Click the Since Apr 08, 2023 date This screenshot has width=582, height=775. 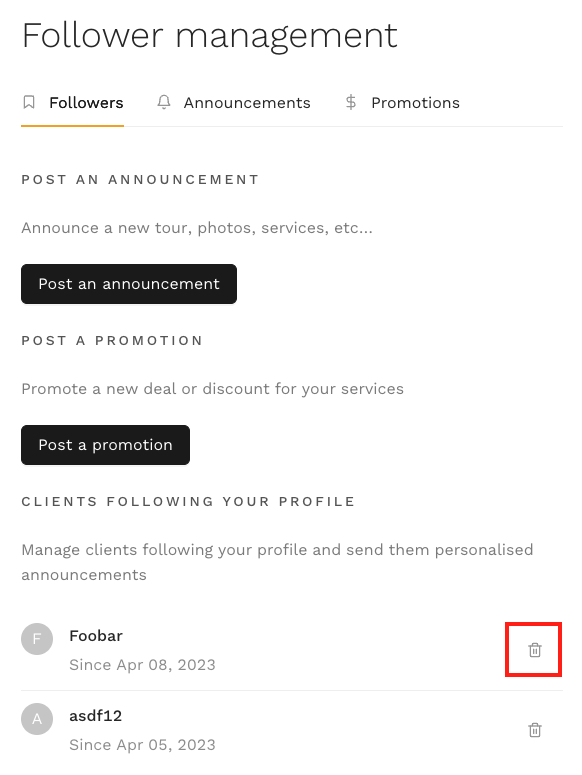point(142,665)
